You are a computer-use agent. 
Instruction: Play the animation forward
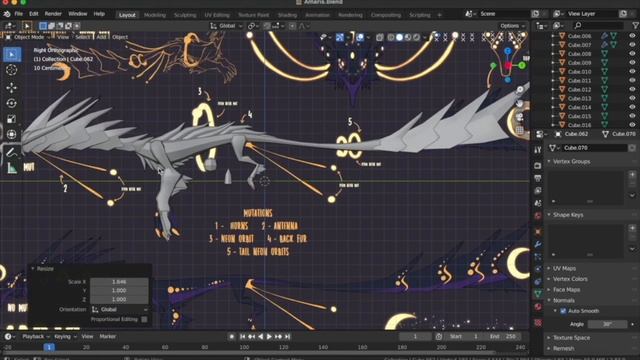(269, 336)
